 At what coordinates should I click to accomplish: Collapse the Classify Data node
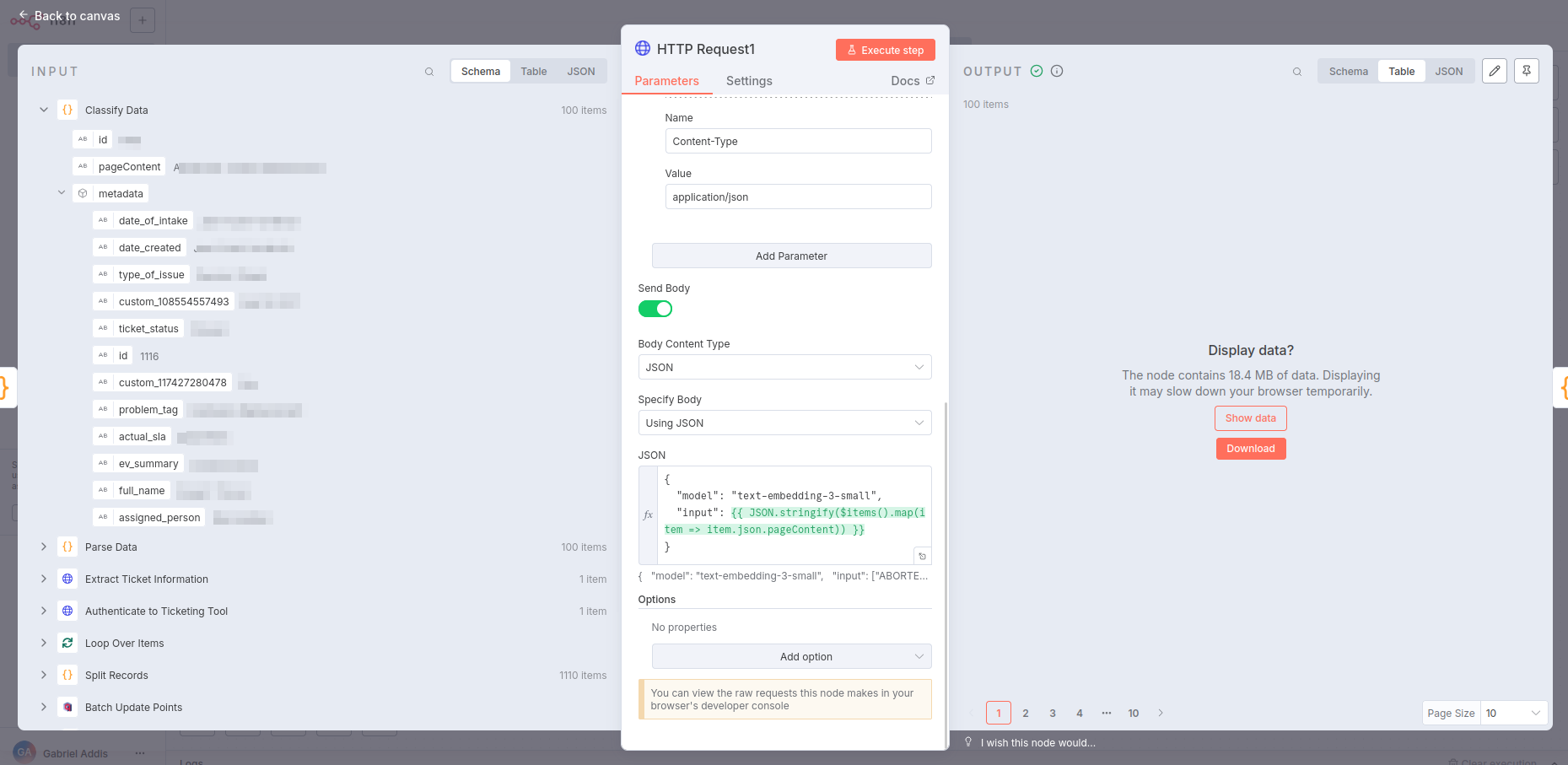point(44,110)
